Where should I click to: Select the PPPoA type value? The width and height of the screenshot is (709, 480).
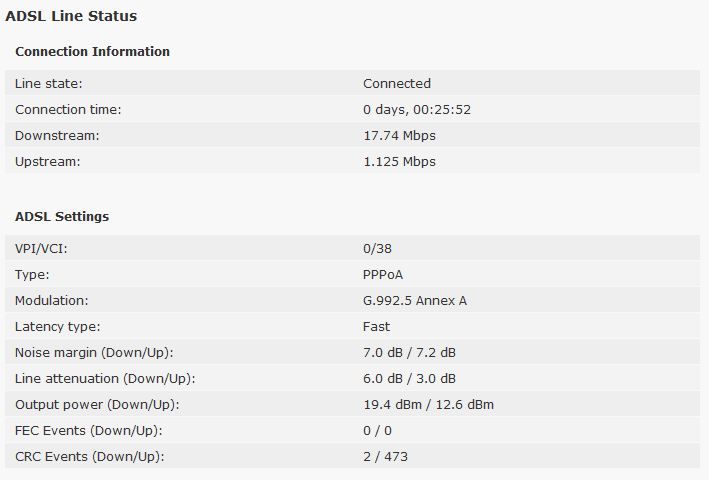coord(383,275)
